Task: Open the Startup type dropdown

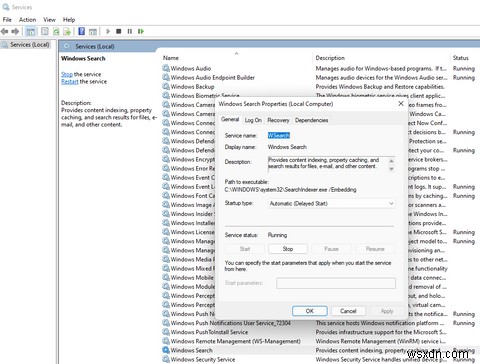Action: point(332,203)
